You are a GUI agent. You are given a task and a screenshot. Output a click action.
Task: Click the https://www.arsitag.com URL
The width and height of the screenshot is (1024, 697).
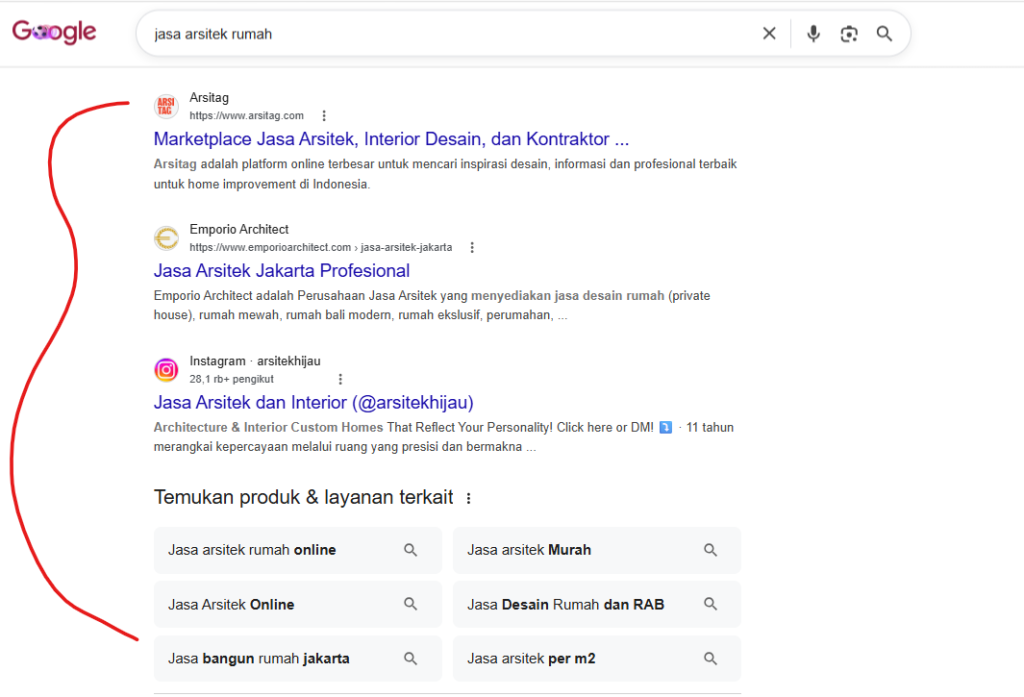247,116
